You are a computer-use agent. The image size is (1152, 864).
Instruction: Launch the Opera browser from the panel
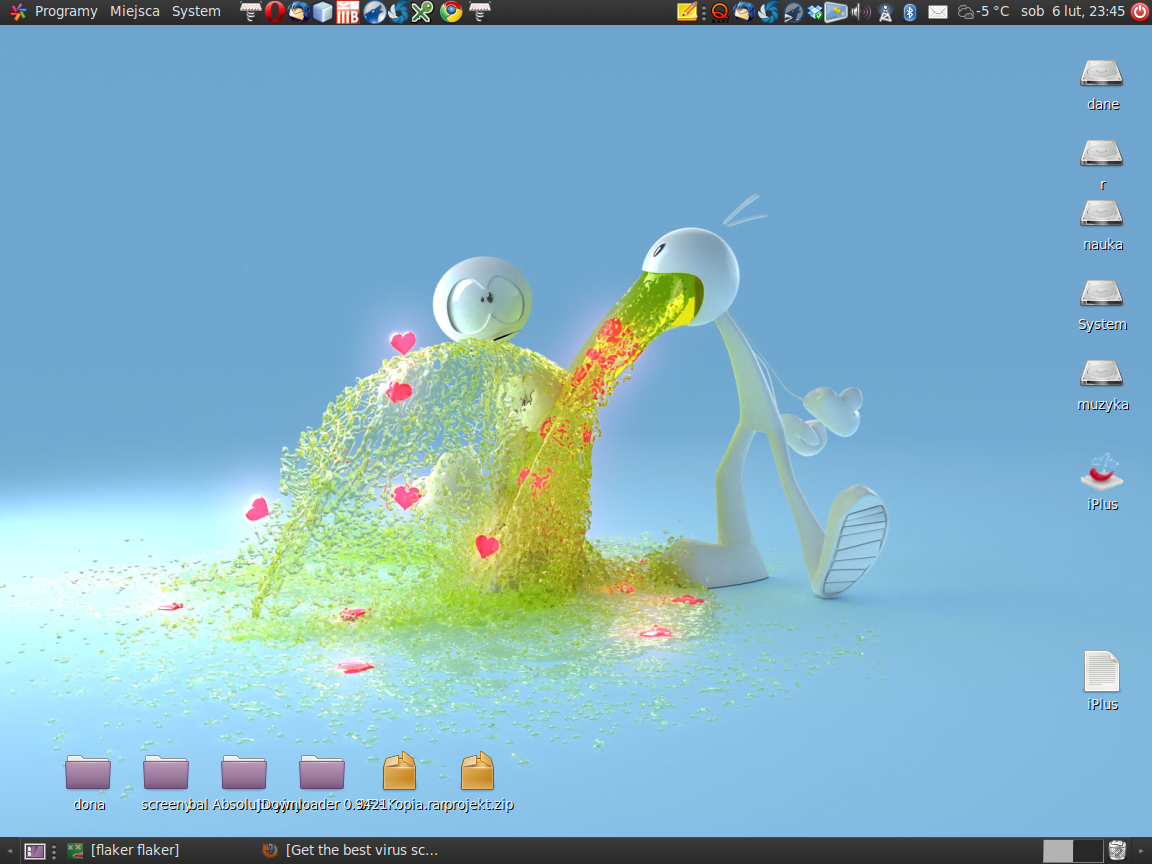(274, 12)
